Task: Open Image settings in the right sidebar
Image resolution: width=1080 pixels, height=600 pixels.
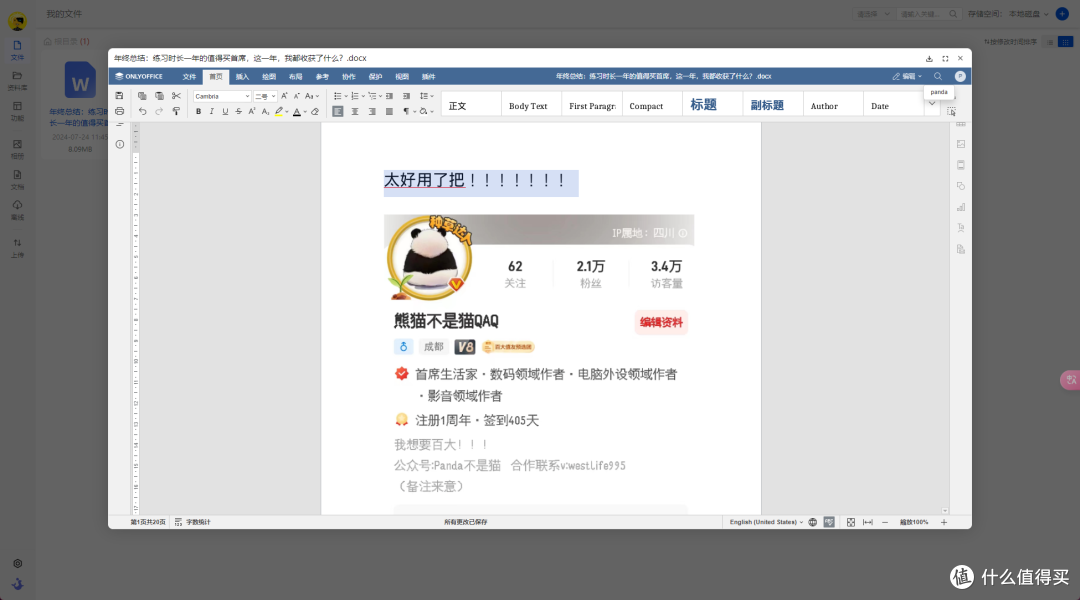Action: [960, 142]
